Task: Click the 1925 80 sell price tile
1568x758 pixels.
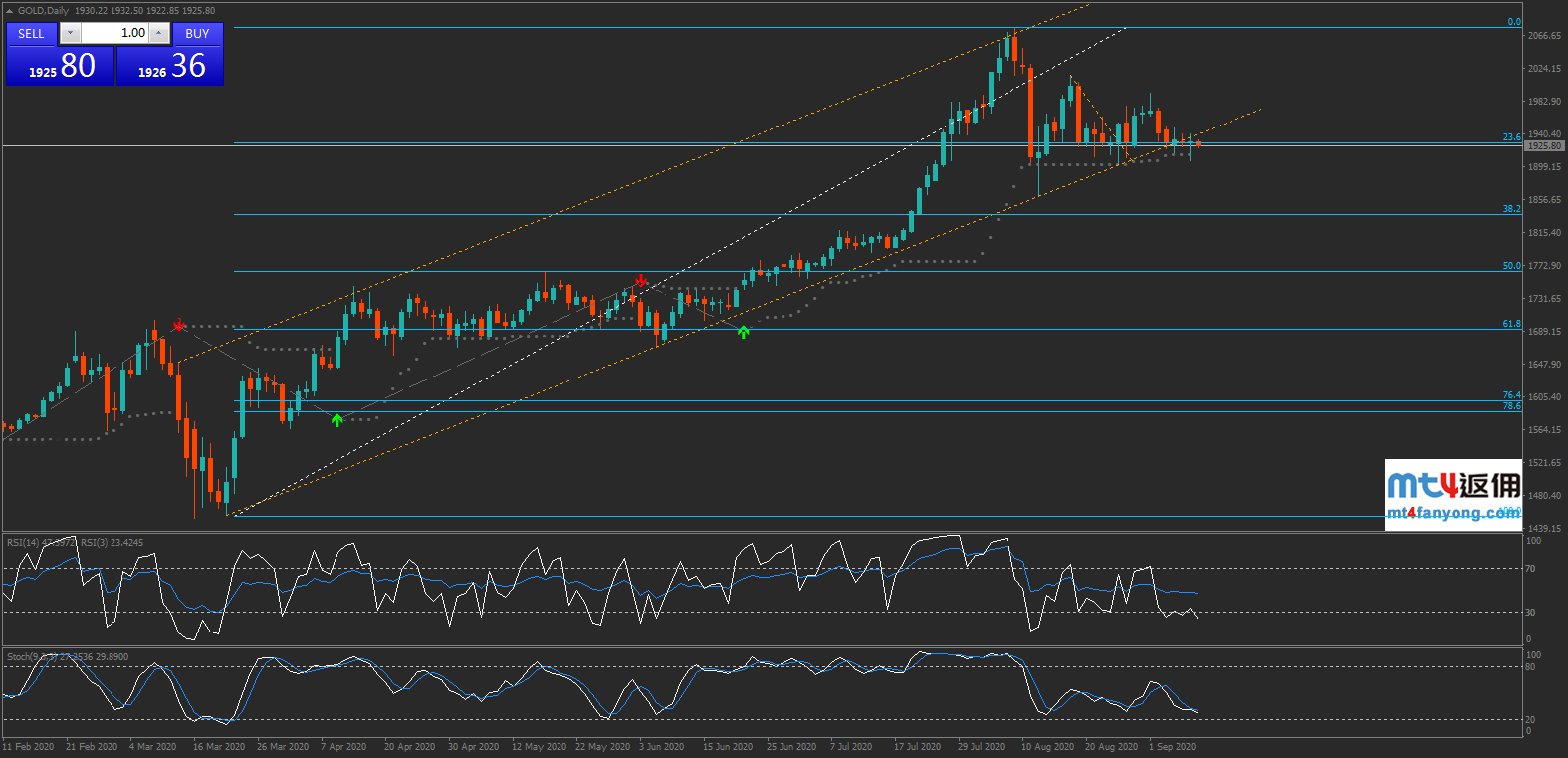Action: coord(61,66)
